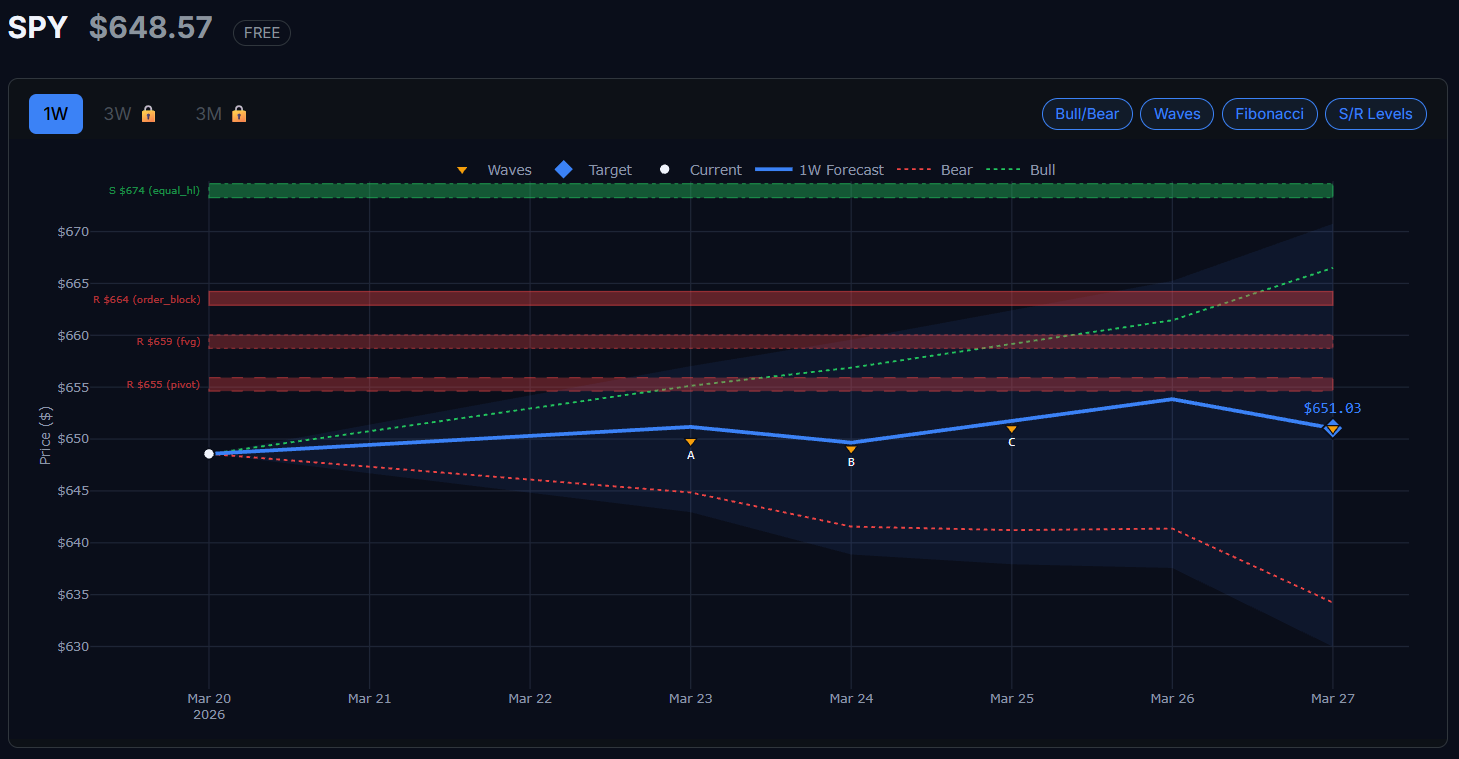
Task: Toggle the Bull/Bear overlay button
Action: tap(1087, 114)
